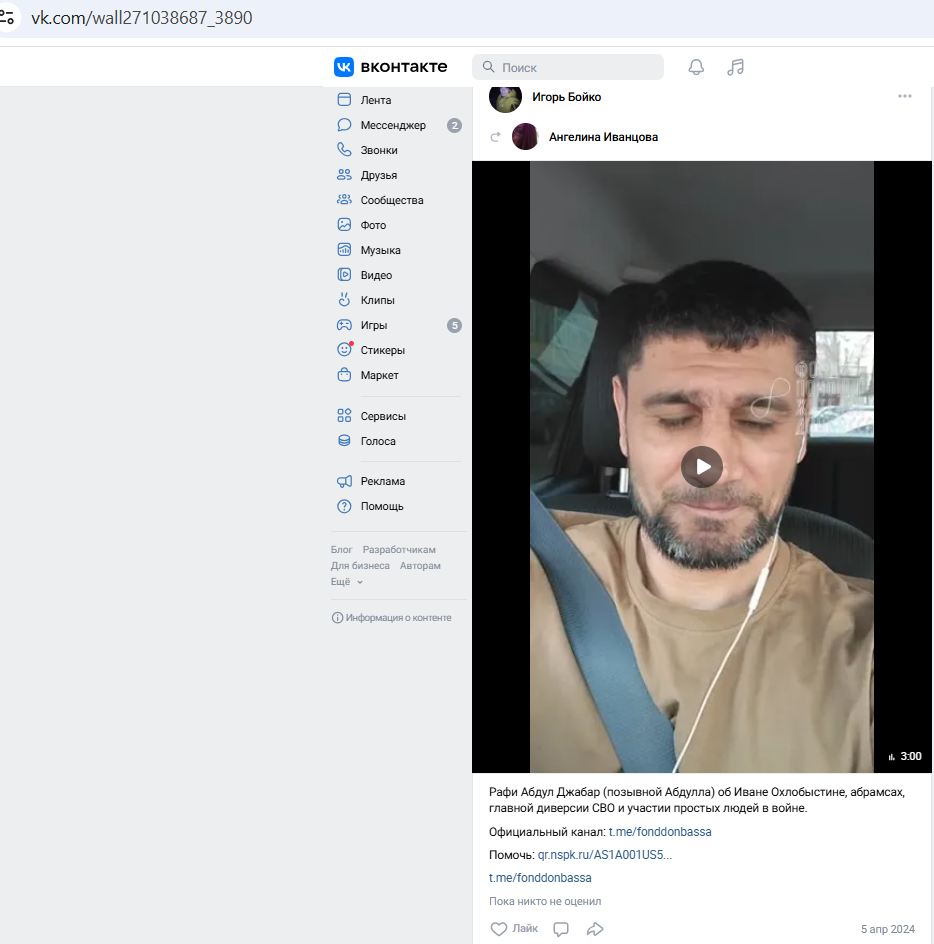Click the Мессенджер unread badge 2

point(454,125)
